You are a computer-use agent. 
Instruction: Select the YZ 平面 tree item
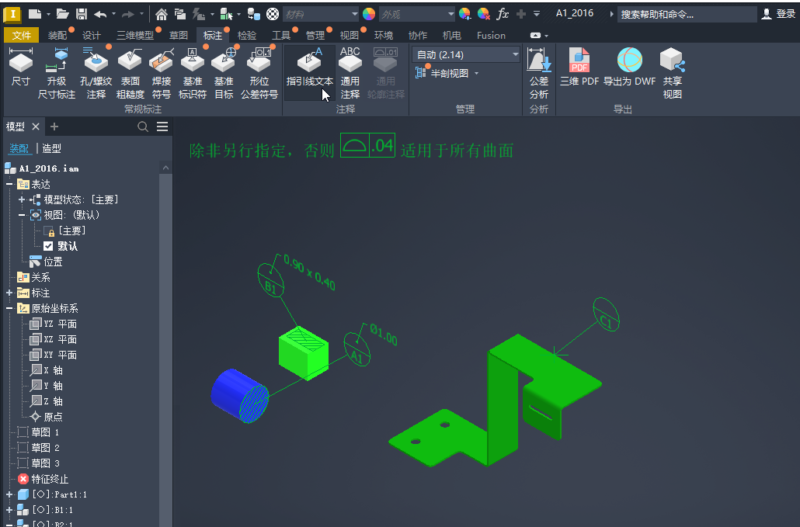(53, 324)
